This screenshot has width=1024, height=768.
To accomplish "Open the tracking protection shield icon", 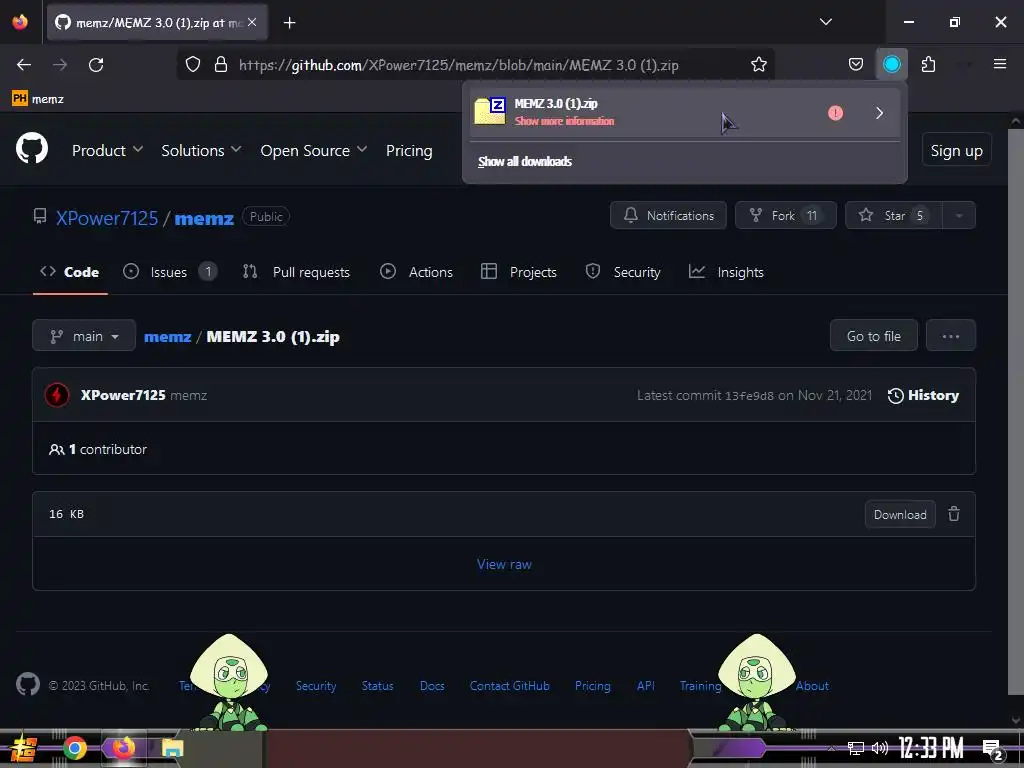I will [193, 65].
